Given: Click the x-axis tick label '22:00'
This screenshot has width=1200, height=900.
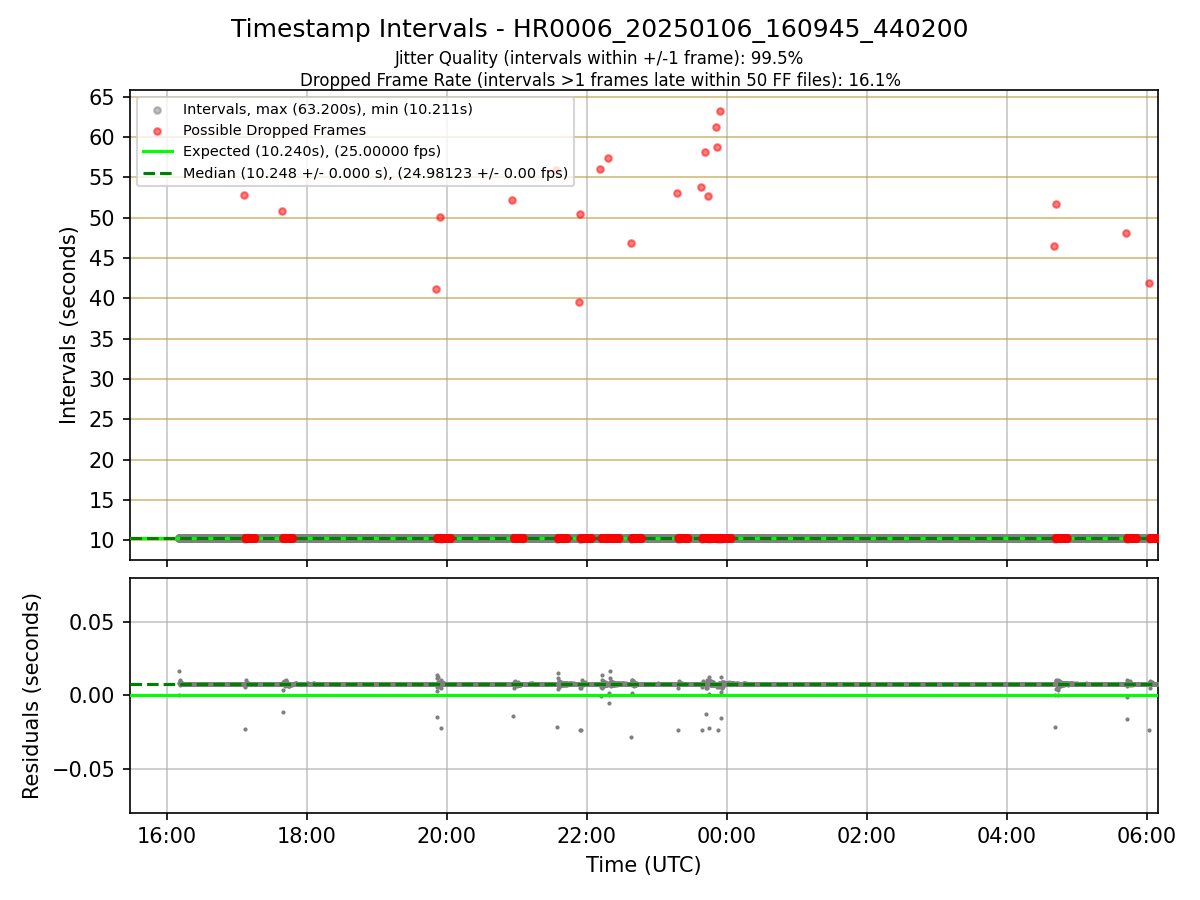Looking at the screenshot, I should point(587,835).
